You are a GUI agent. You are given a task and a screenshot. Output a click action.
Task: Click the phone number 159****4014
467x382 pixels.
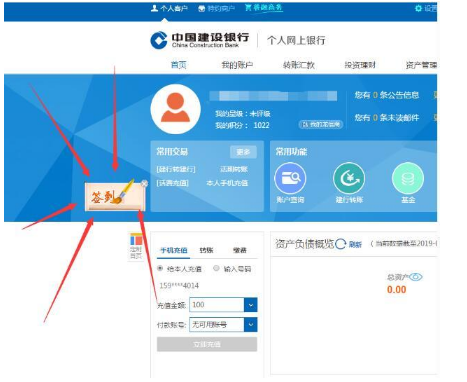pyautogui.click(x=179, y=286)
